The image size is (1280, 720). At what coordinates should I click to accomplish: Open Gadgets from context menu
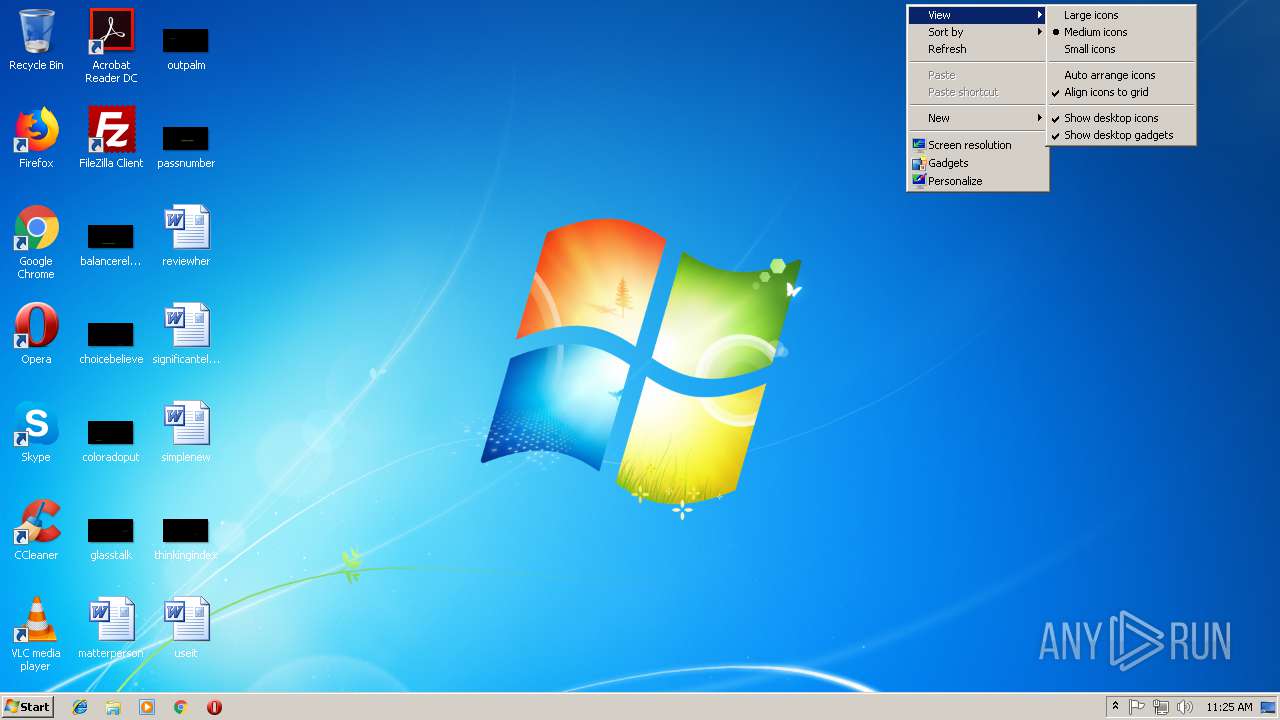[x=977, y=163]
